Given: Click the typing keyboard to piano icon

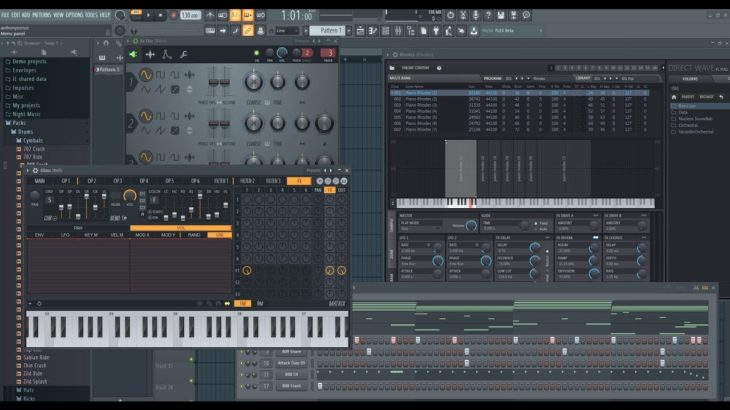Looking at the screenshot, I should tap(210, 31).
